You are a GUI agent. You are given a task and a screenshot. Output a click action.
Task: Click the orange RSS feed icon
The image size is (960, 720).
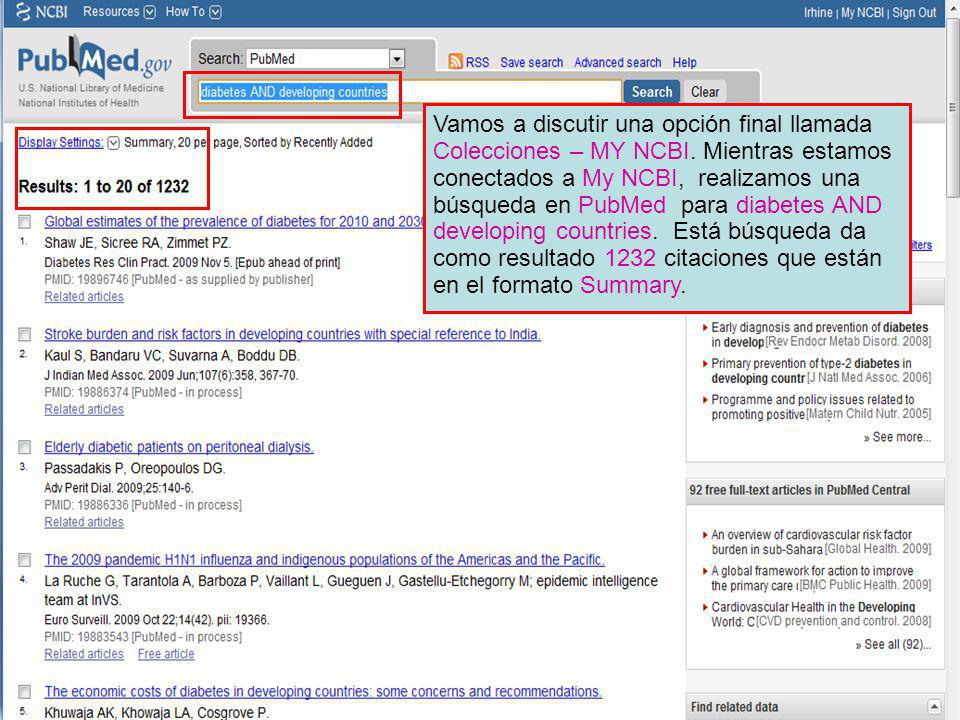[455, 61]
